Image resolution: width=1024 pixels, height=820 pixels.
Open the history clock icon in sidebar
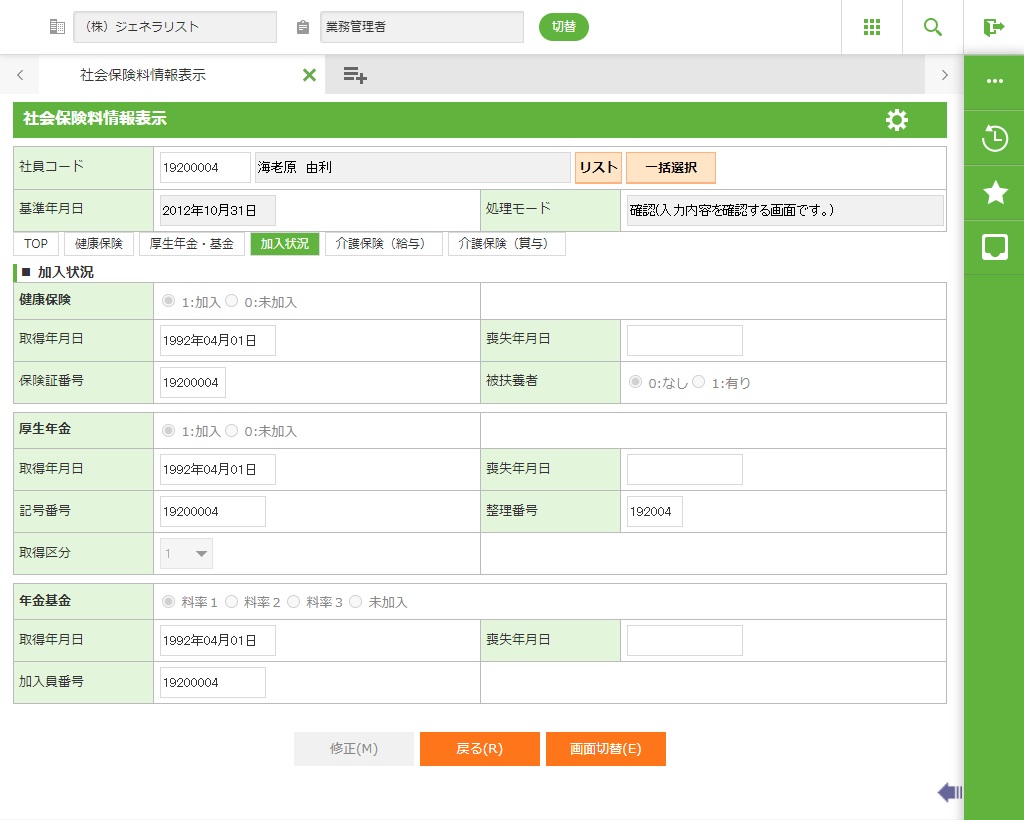[x=994, y=138]
